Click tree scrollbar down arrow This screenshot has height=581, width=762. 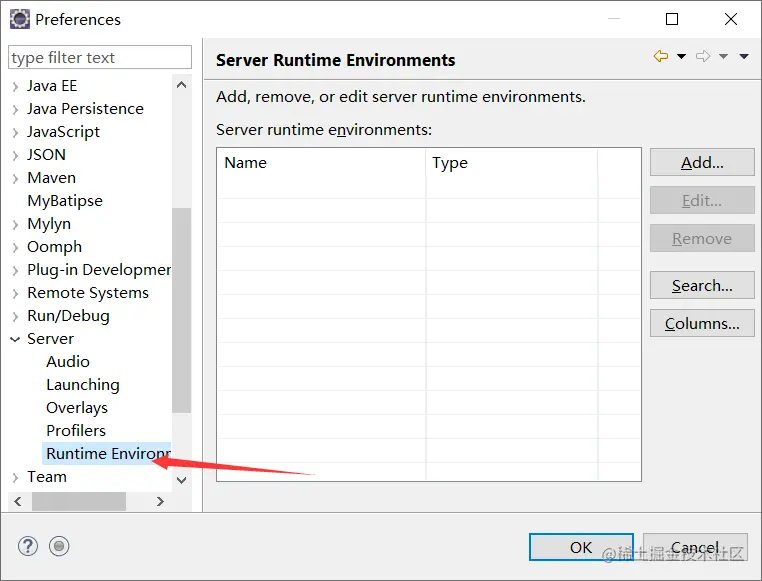pos(182,480)
